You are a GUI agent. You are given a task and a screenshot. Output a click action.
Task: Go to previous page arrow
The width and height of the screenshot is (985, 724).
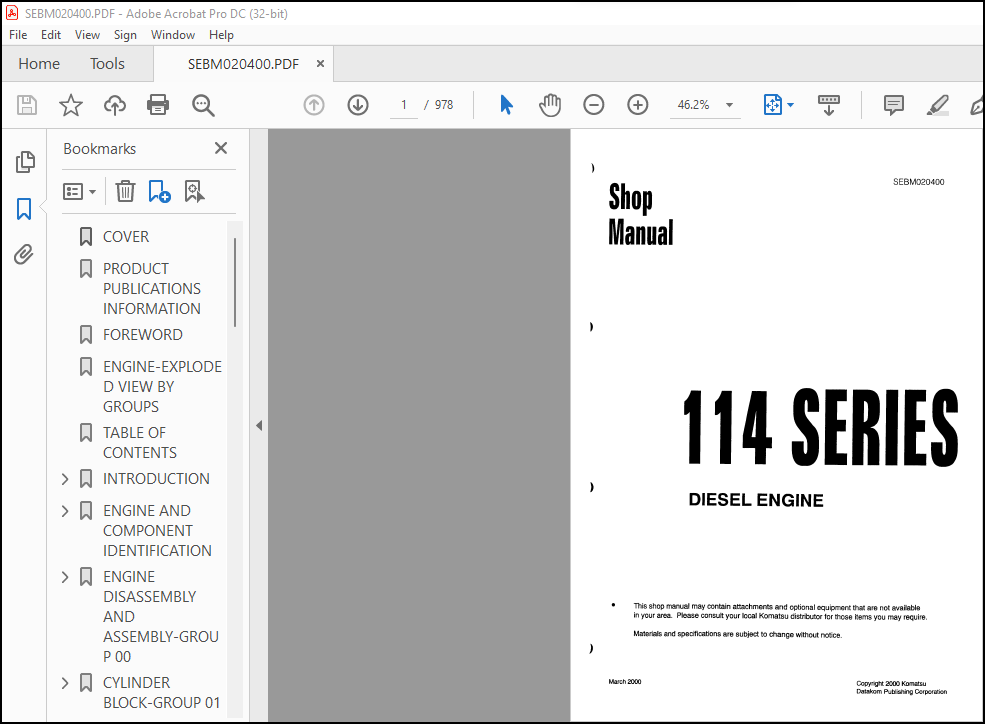point(314,105)
